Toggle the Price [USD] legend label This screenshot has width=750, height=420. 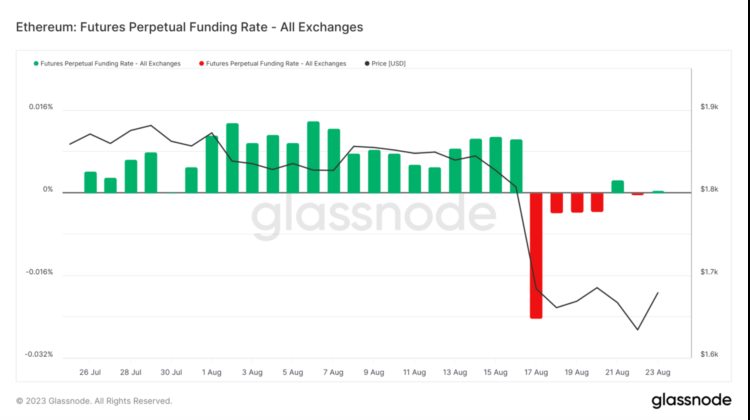coord(391,63)
